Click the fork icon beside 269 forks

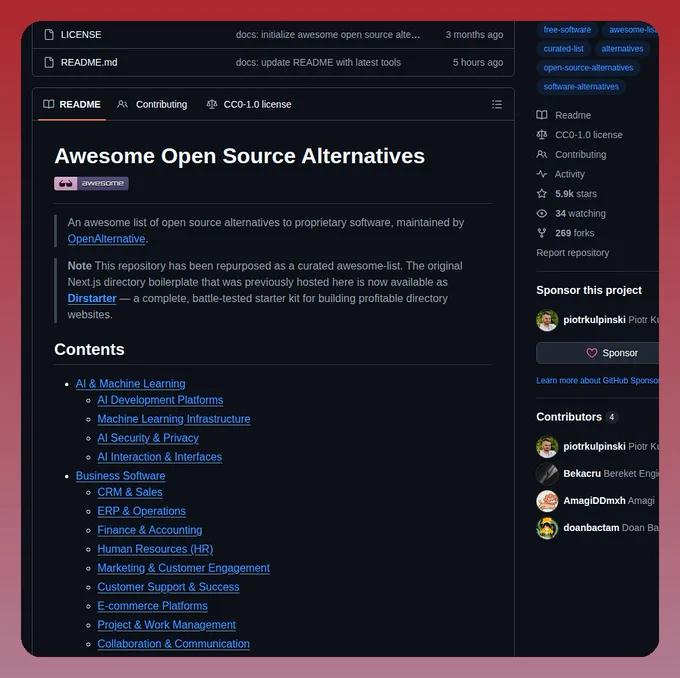click(x=541, y=233)
